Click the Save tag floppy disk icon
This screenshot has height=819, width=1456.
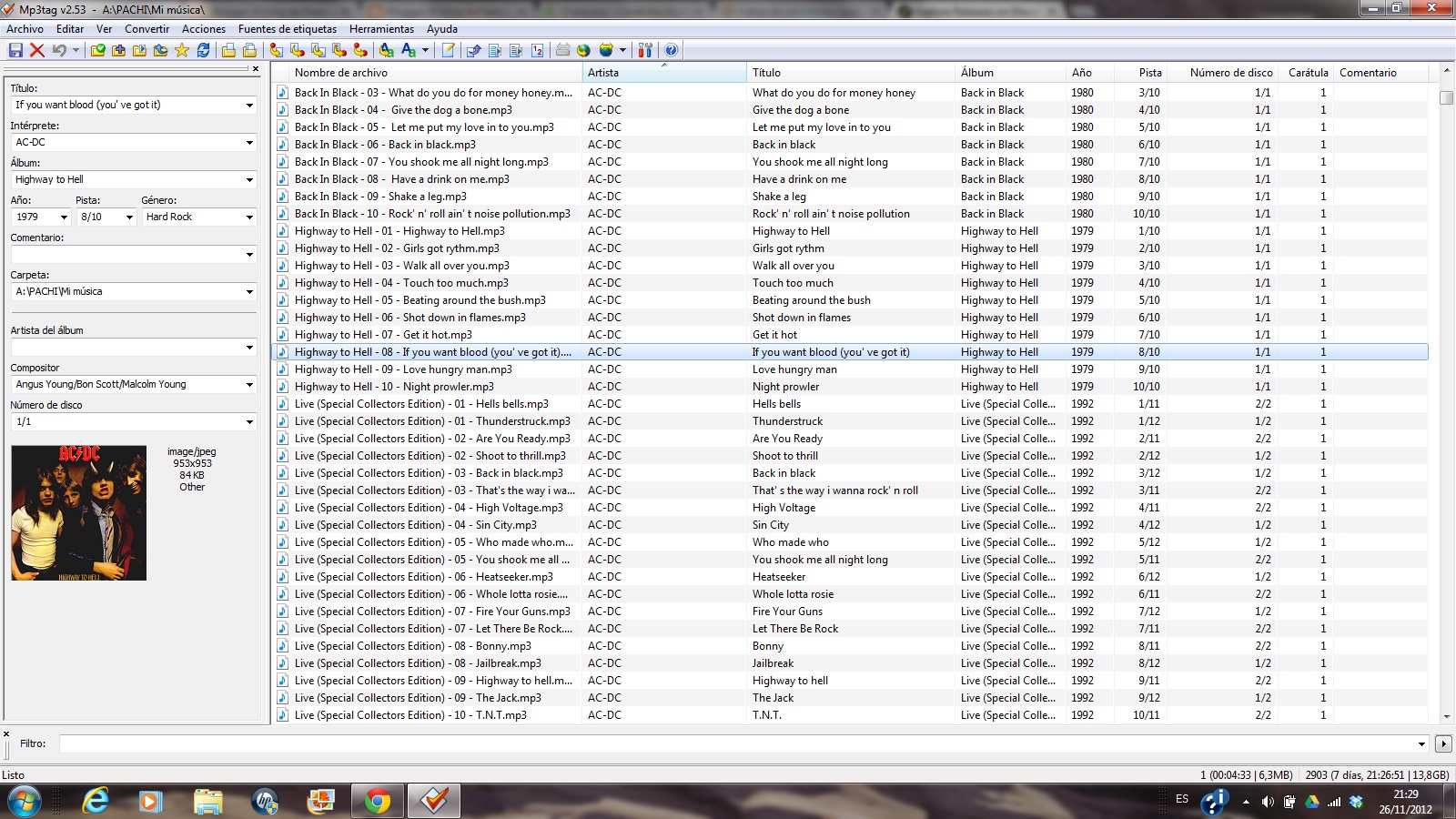[15, 50]
